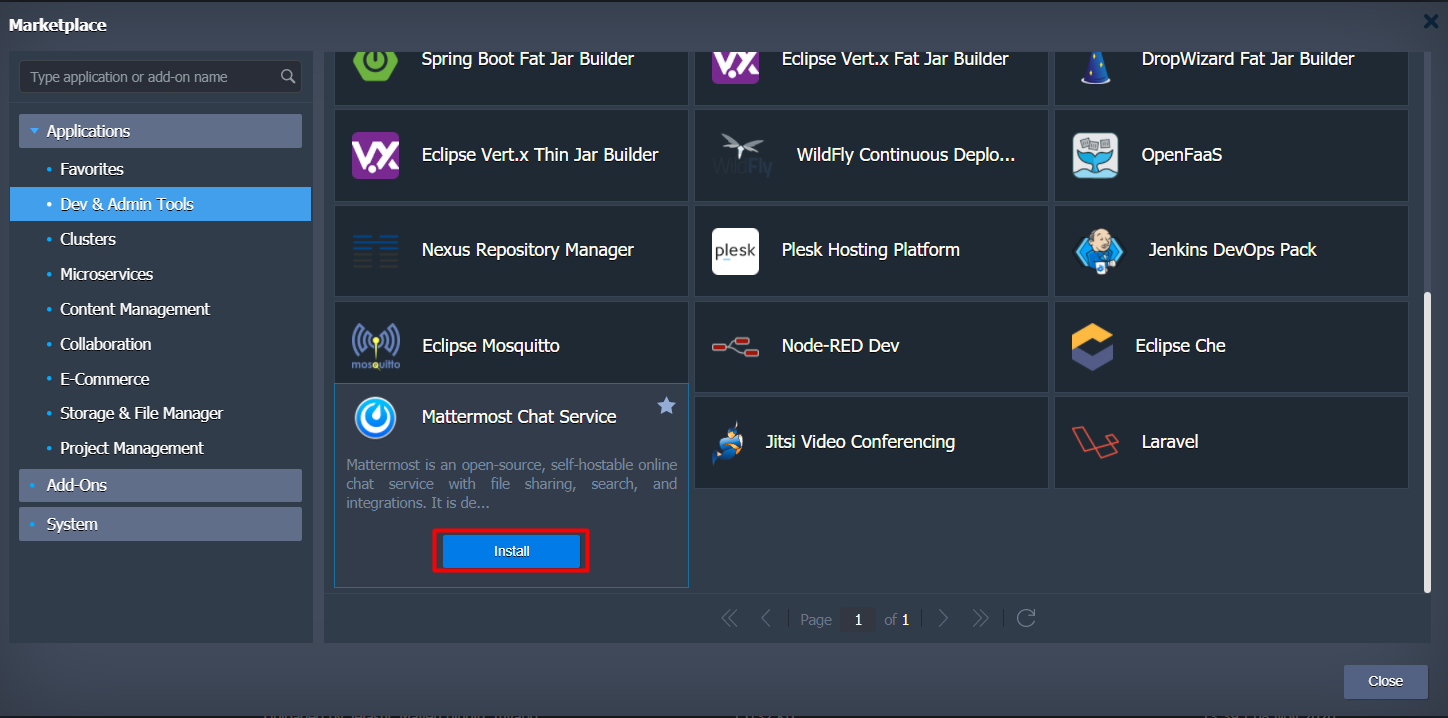This screenshot has height=718, width=1448.
Task: Select Spring Boot Fat Jar Builder title
Action: pyautogui.click(x=528, y=59)
